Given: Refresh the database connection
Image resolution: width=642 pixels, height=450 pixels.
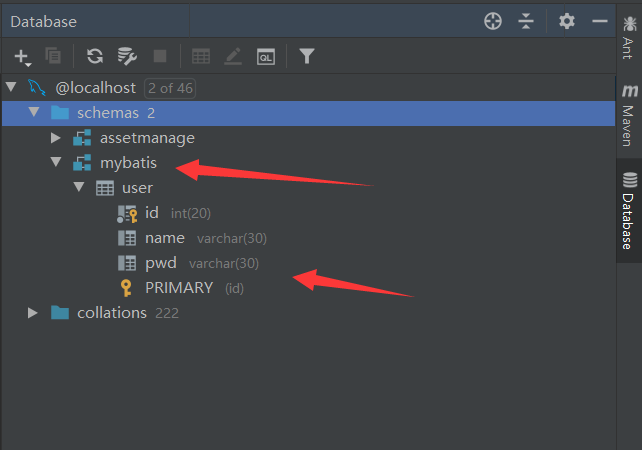Looking at the screenshot, I should pos(95,56).
